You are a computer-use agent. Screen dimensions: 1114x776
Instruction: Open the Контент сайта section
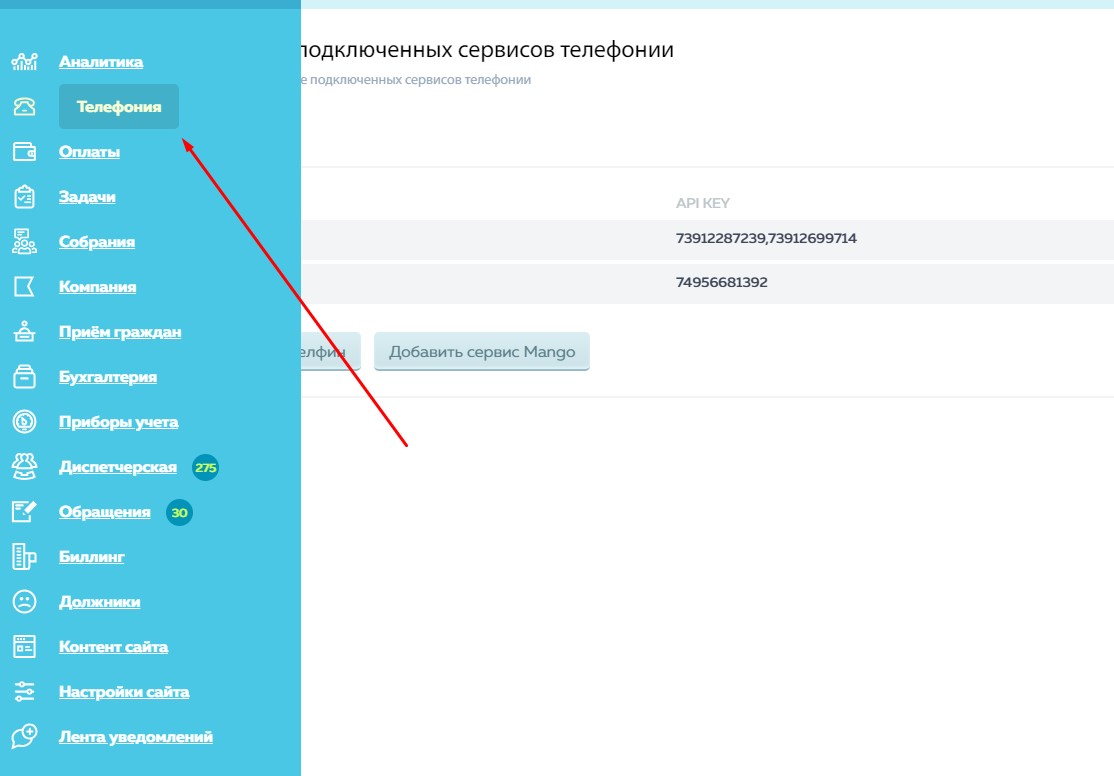pos(114,647)
